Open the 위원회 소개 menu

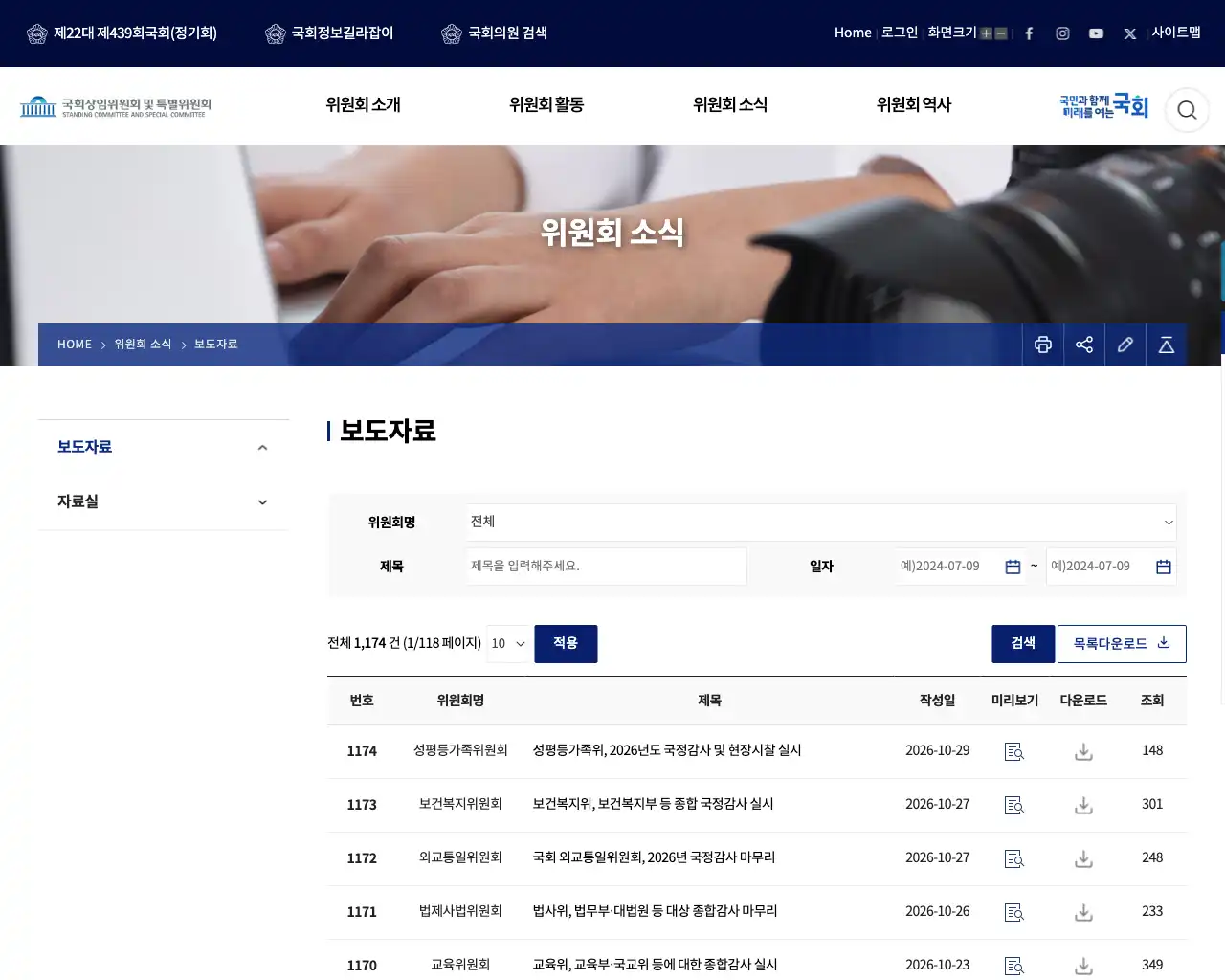363,105
